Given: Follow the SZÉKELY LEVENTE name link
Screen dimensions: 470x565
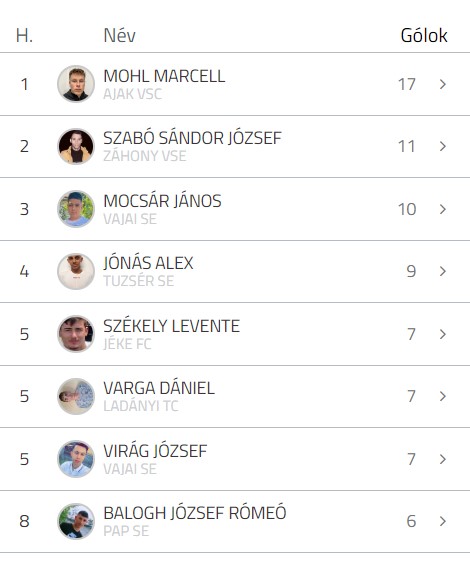Looking at the screenshot, I should (172, 326).
